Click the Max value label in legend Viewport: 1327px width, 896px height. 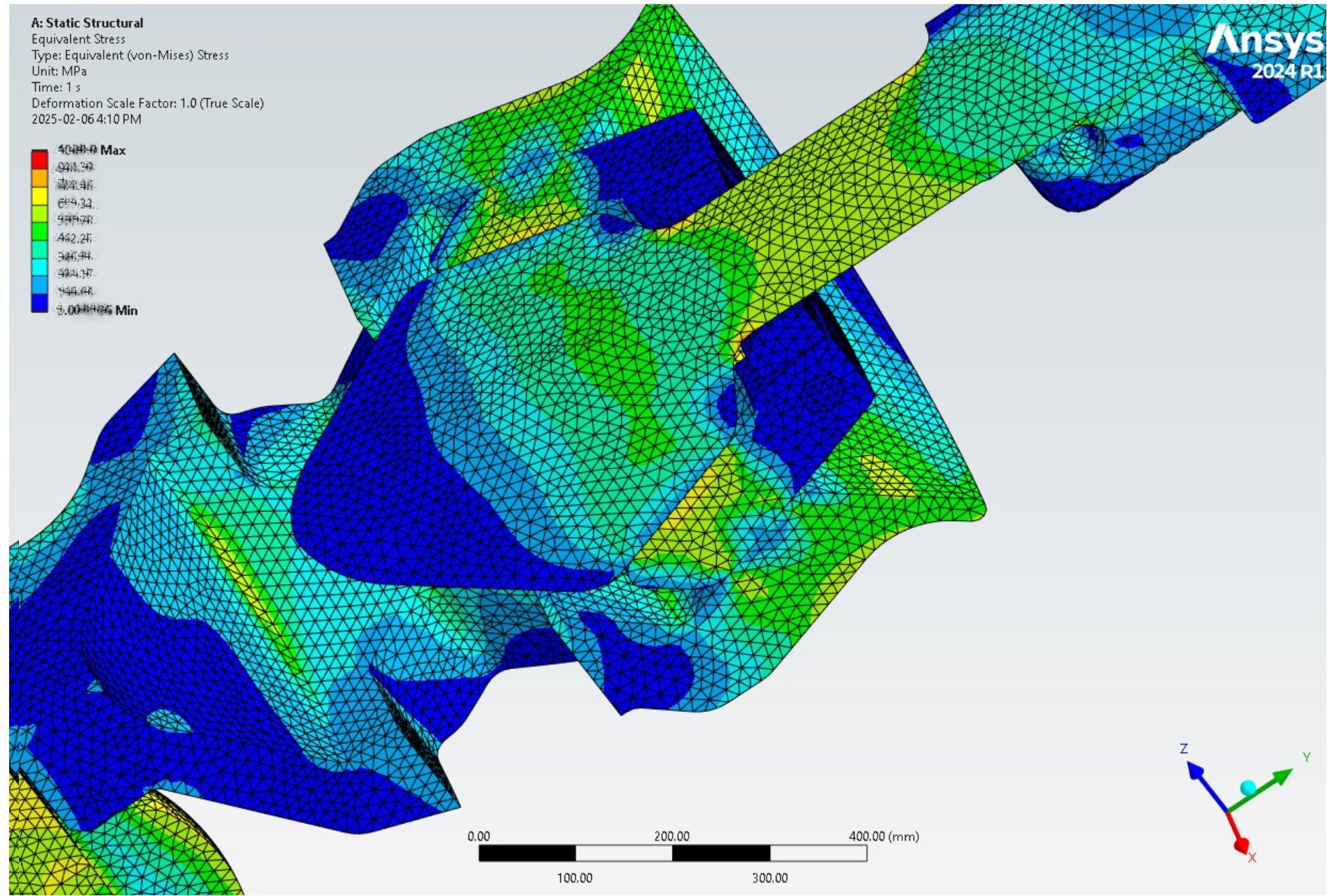click(112, 150)
